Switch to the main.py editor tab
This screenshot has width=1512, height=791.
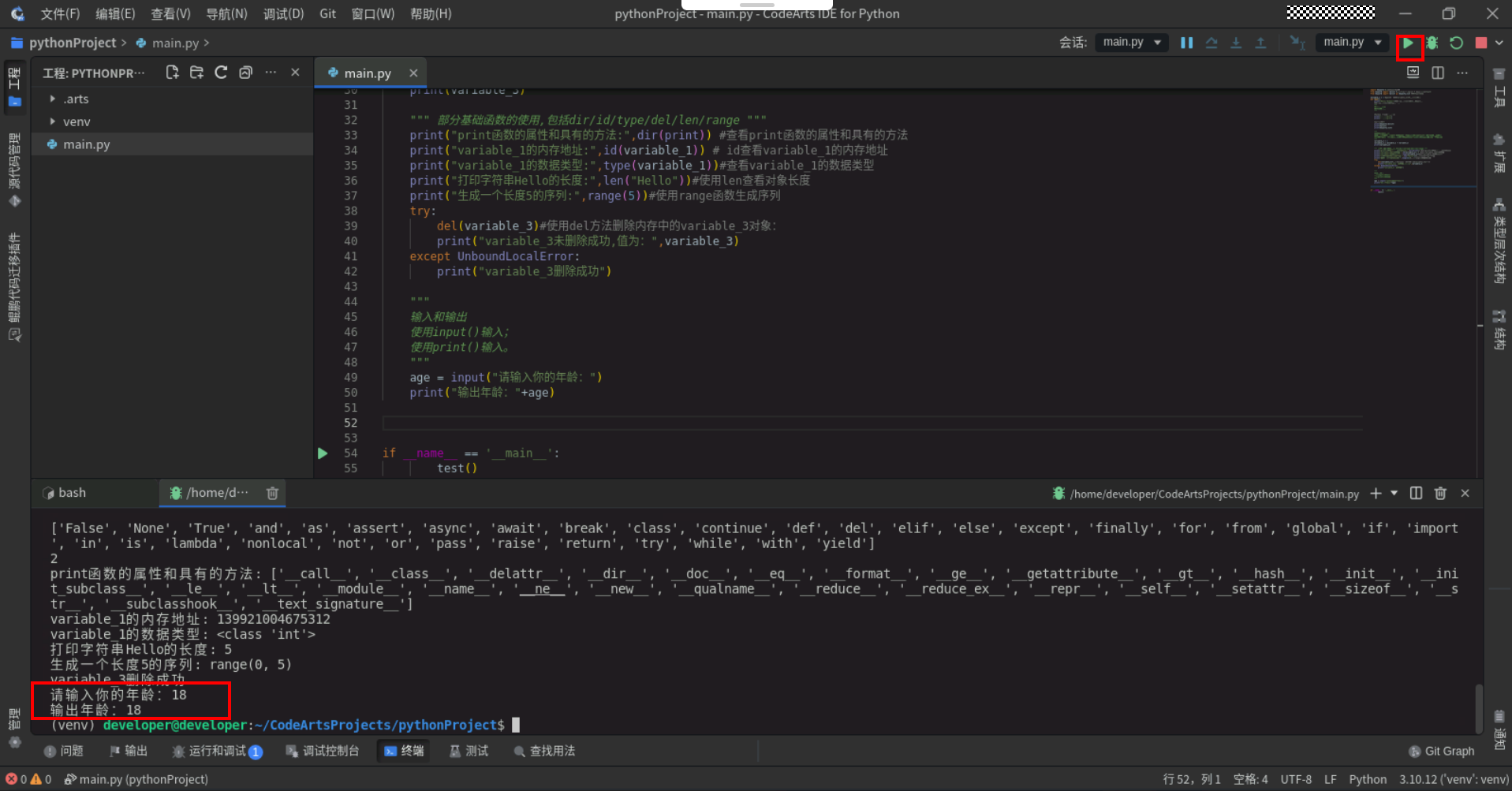(367, 73)
